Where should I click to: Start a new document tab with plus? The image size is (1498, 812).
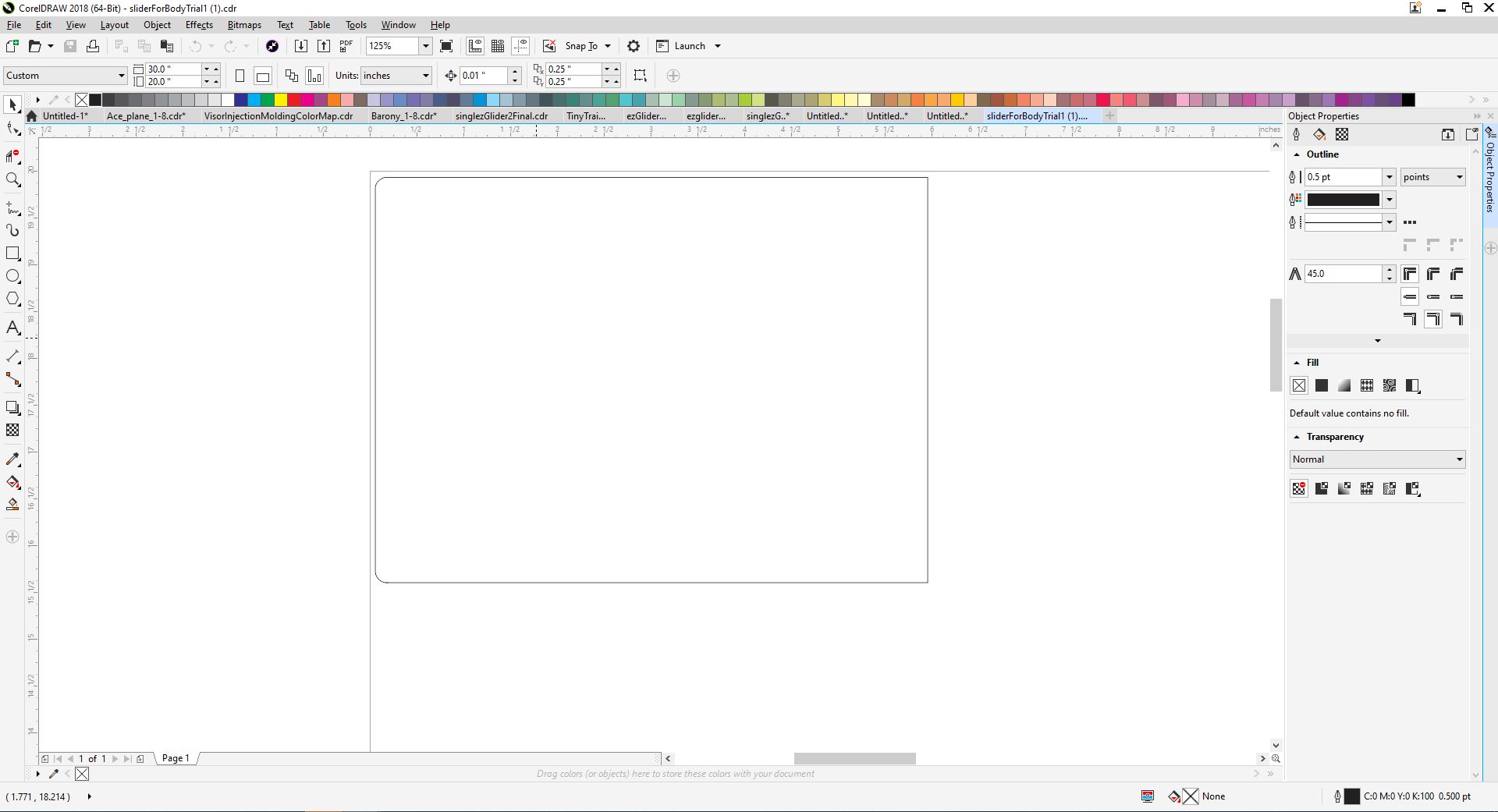(x=1109, y=115)
